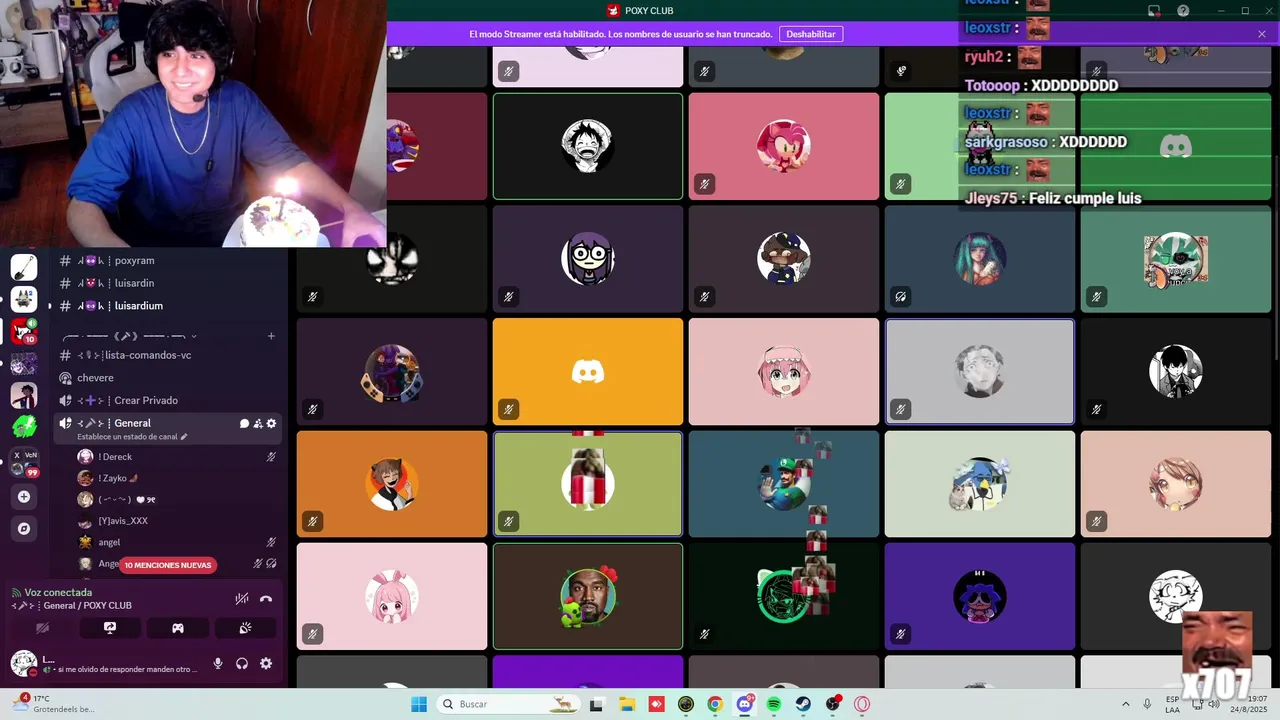
Task: Create channel with category plus icon
Action: click(x=271, y=336)
